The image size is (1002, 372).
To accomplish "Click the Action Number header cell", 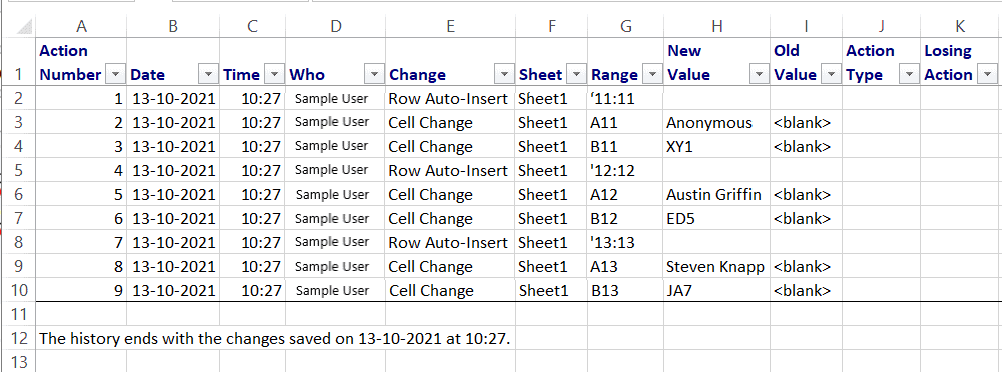I will coord(81,62).
